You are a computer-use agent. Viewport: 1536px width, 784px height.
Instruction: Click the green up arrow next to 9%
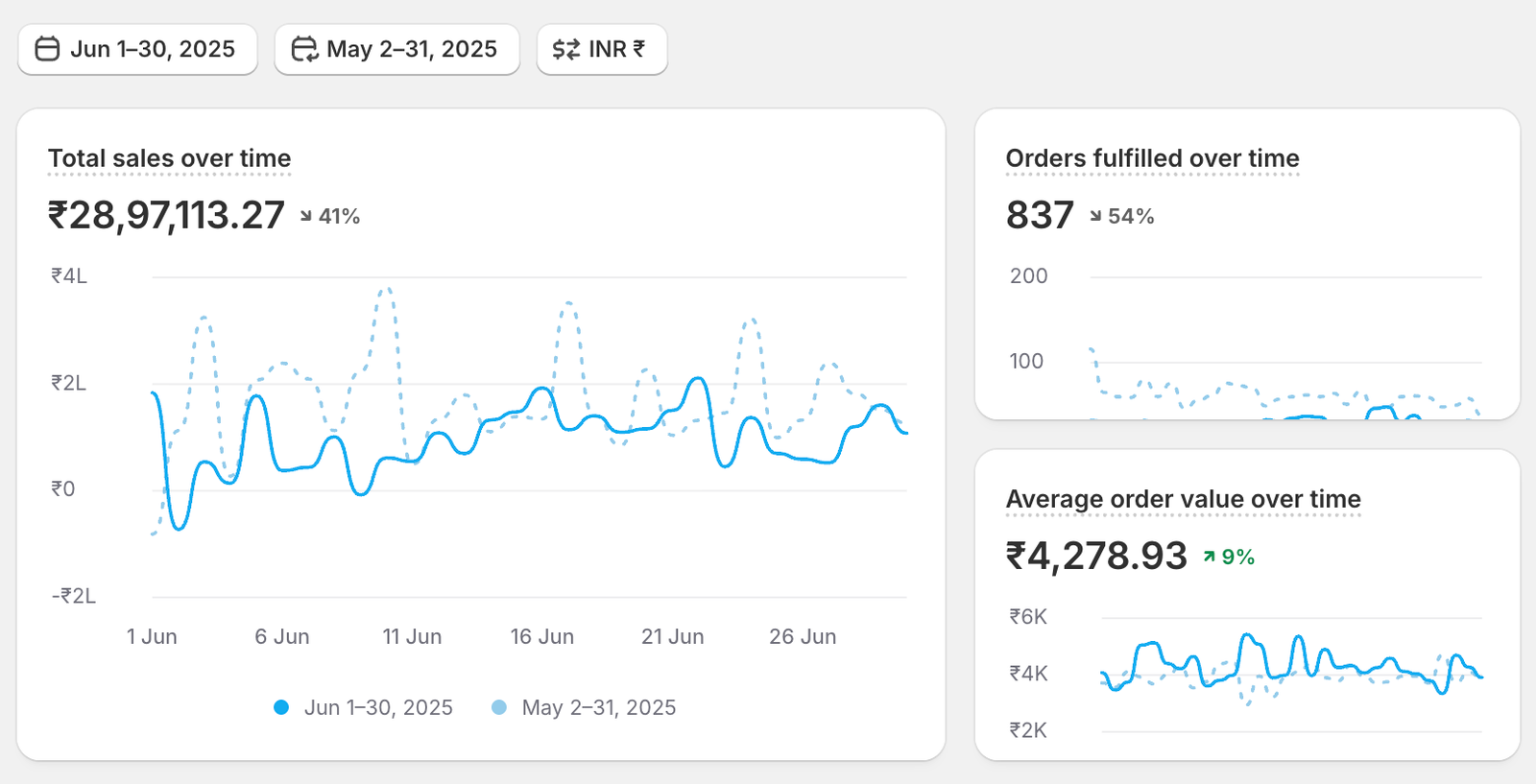click(1210, 558)
